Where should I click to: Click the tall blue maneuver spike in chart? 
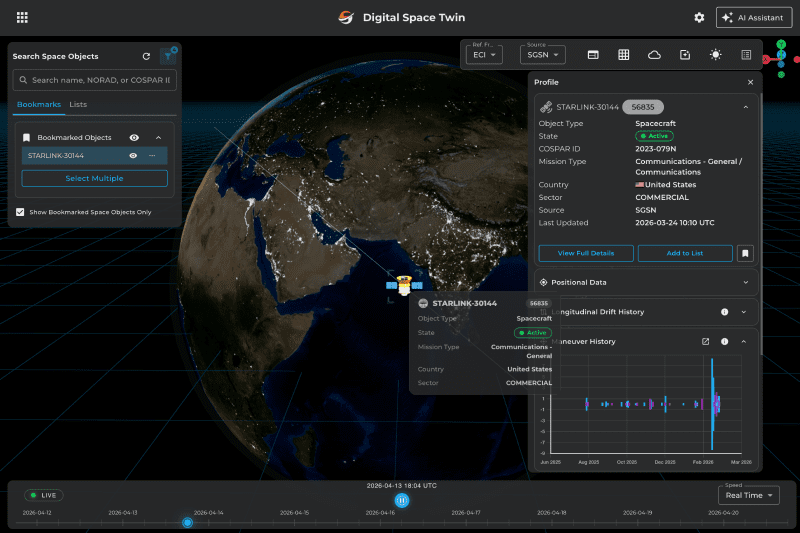coord(712,404)
